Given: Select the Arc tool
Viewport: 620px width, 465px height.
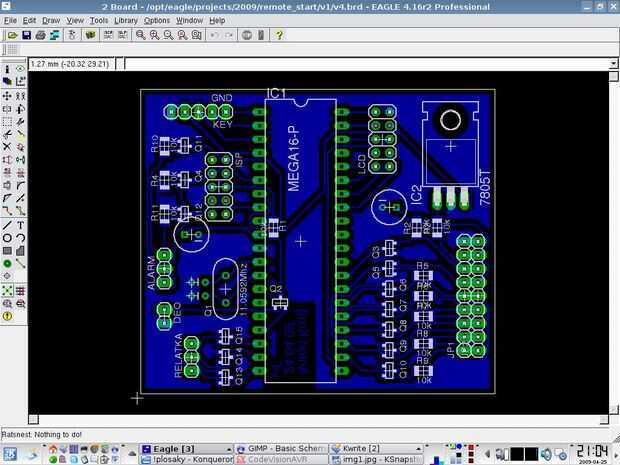Looking at the screenshot, I should click(20, 238).
